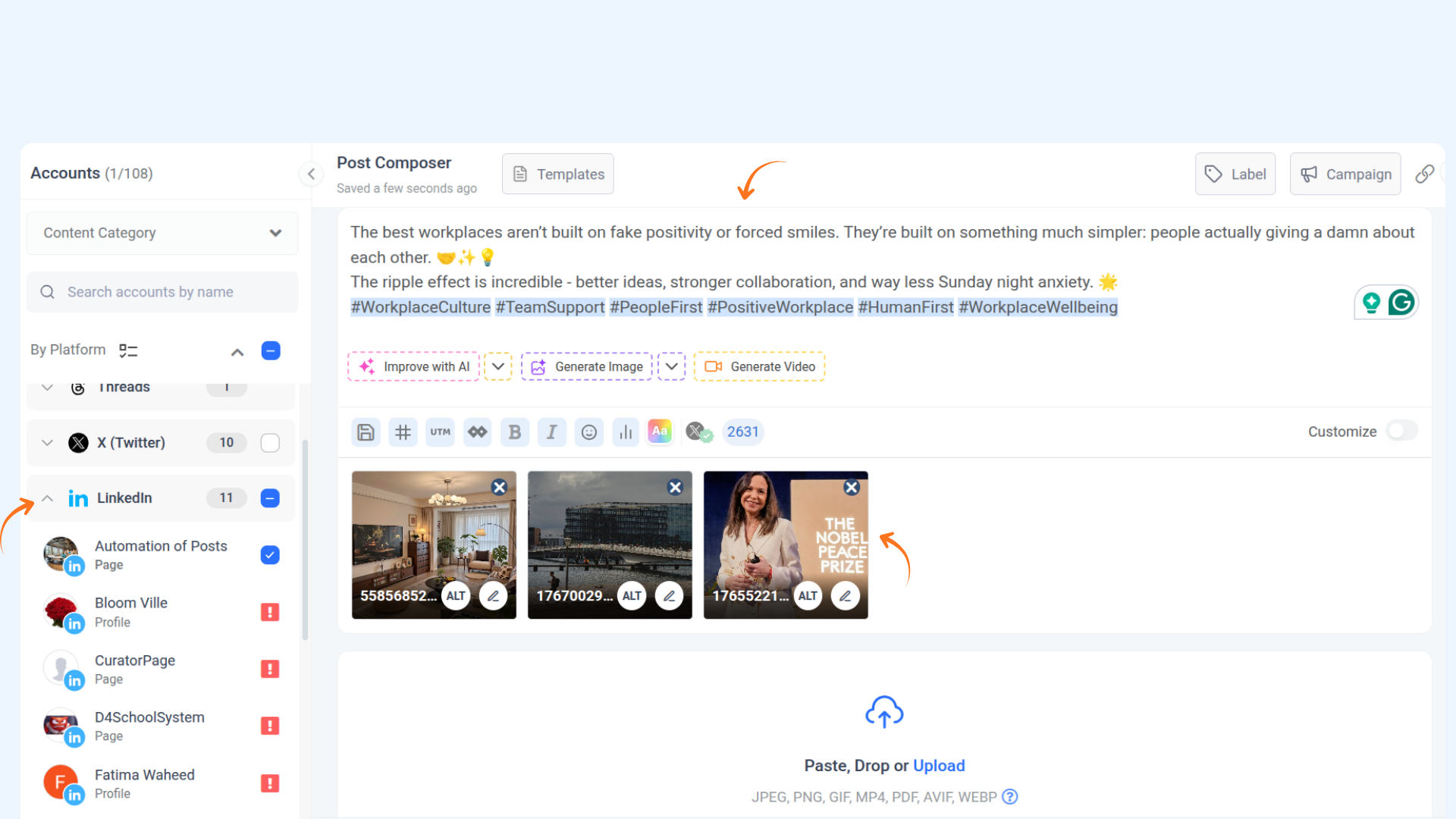Click the text style color swatch icon
This screenshot has height=819, width=1456.
pyautogui.click(x=660, y=431)
